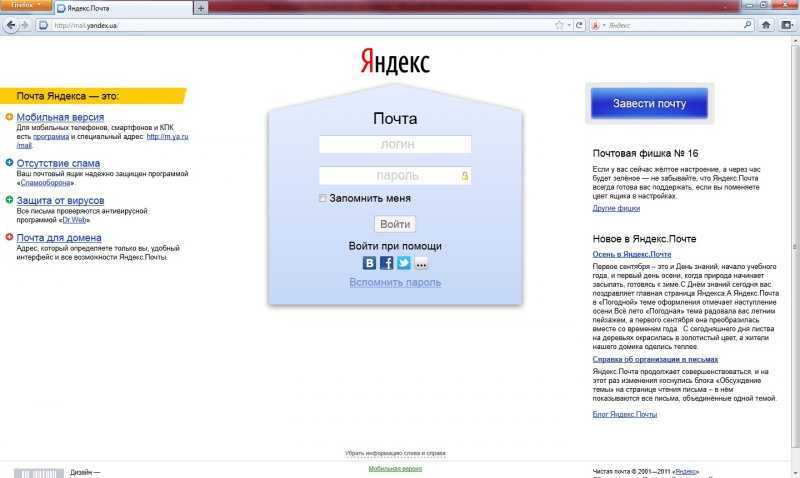The width and height of the screenshot is (800, 478).
Task: Click the Yandex search engine icon in search bar
Action: coord(595,25)
